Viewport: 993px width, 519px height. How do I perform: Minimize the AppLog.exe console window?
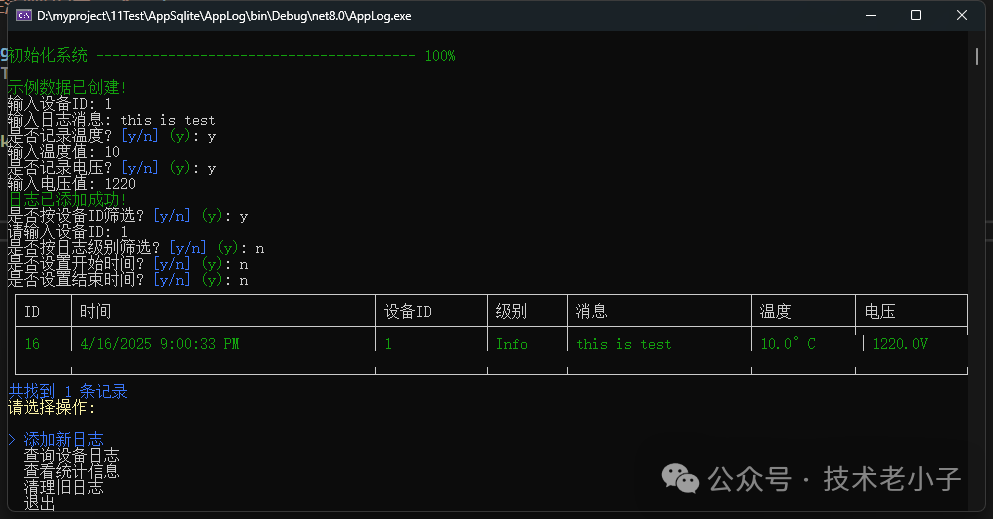coord(870,16)
